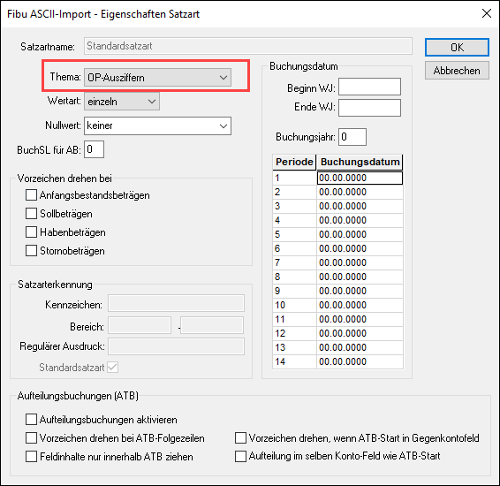Select Buchungsdatum cell for period 4
Screen dimensions: 500x486
pyautogui.click(x=360, y=220)
